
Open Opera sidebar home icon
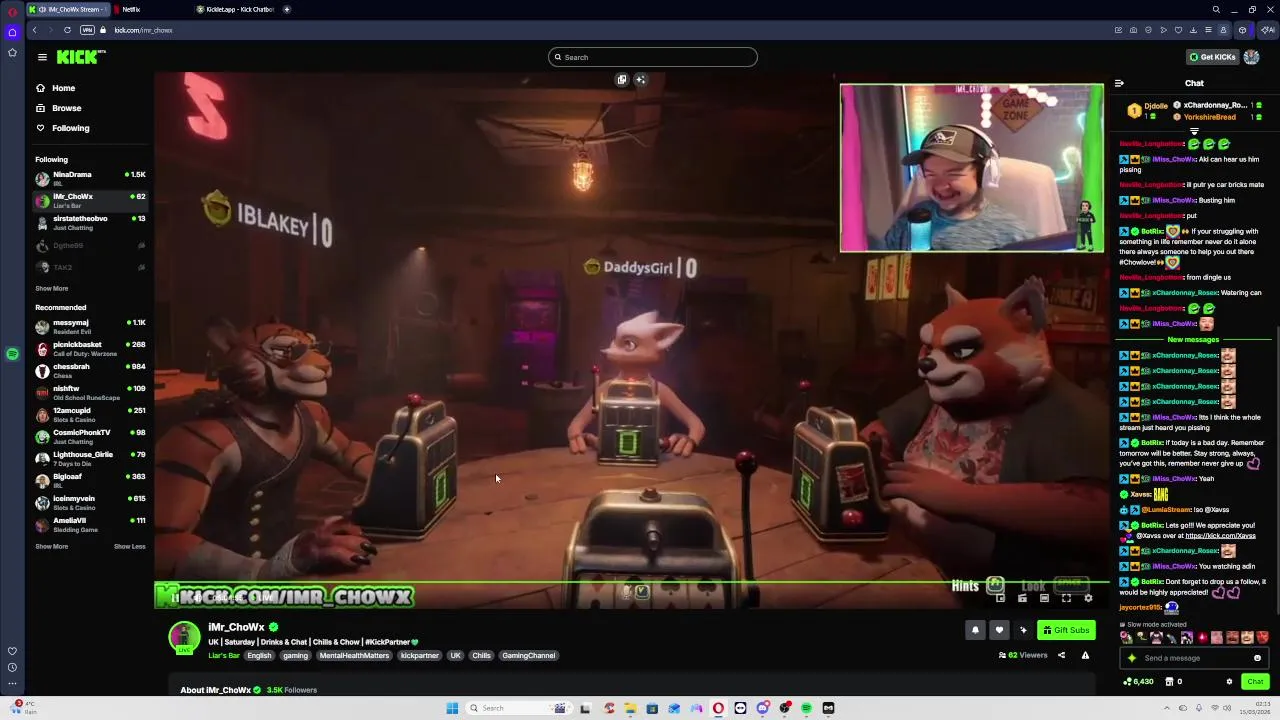tap(12, 33)
